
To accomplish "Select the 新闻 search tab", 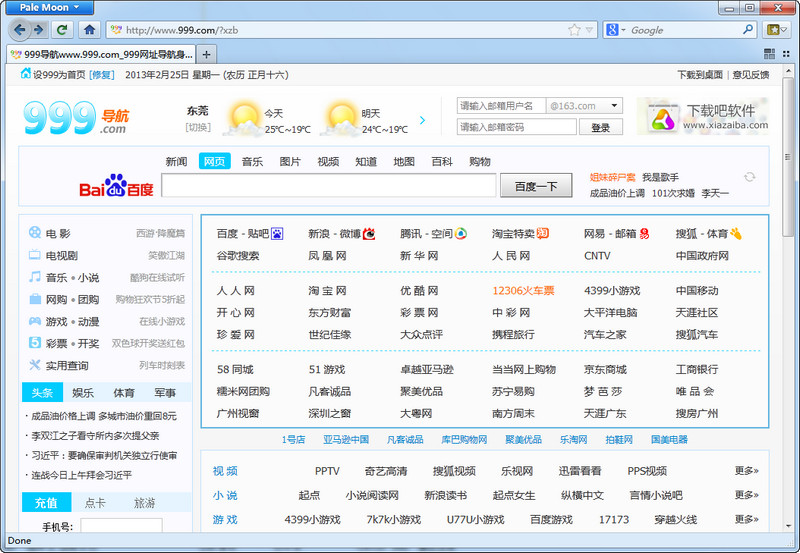I will point(177,161).
